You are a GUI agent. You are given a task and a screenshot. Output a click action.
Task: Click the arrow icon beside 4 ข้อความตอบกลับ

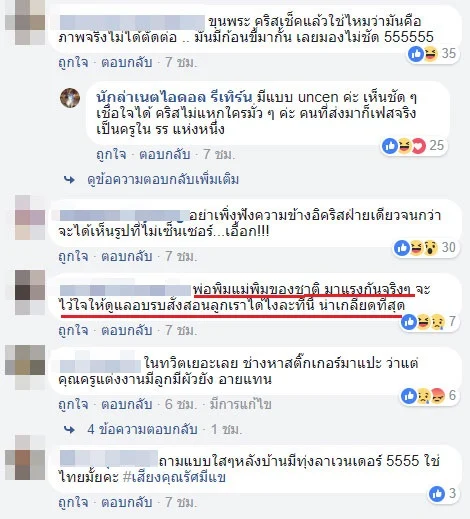click(x=69, y=430)
